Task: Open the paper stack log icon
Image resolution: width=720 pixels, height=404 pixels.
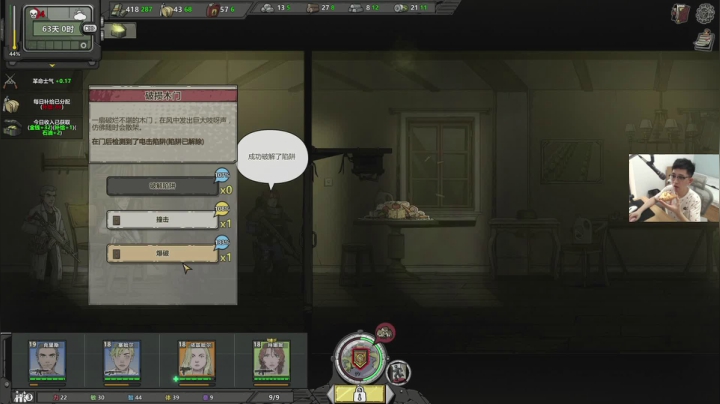Action: pyautogui.click(x=704, y=40)
